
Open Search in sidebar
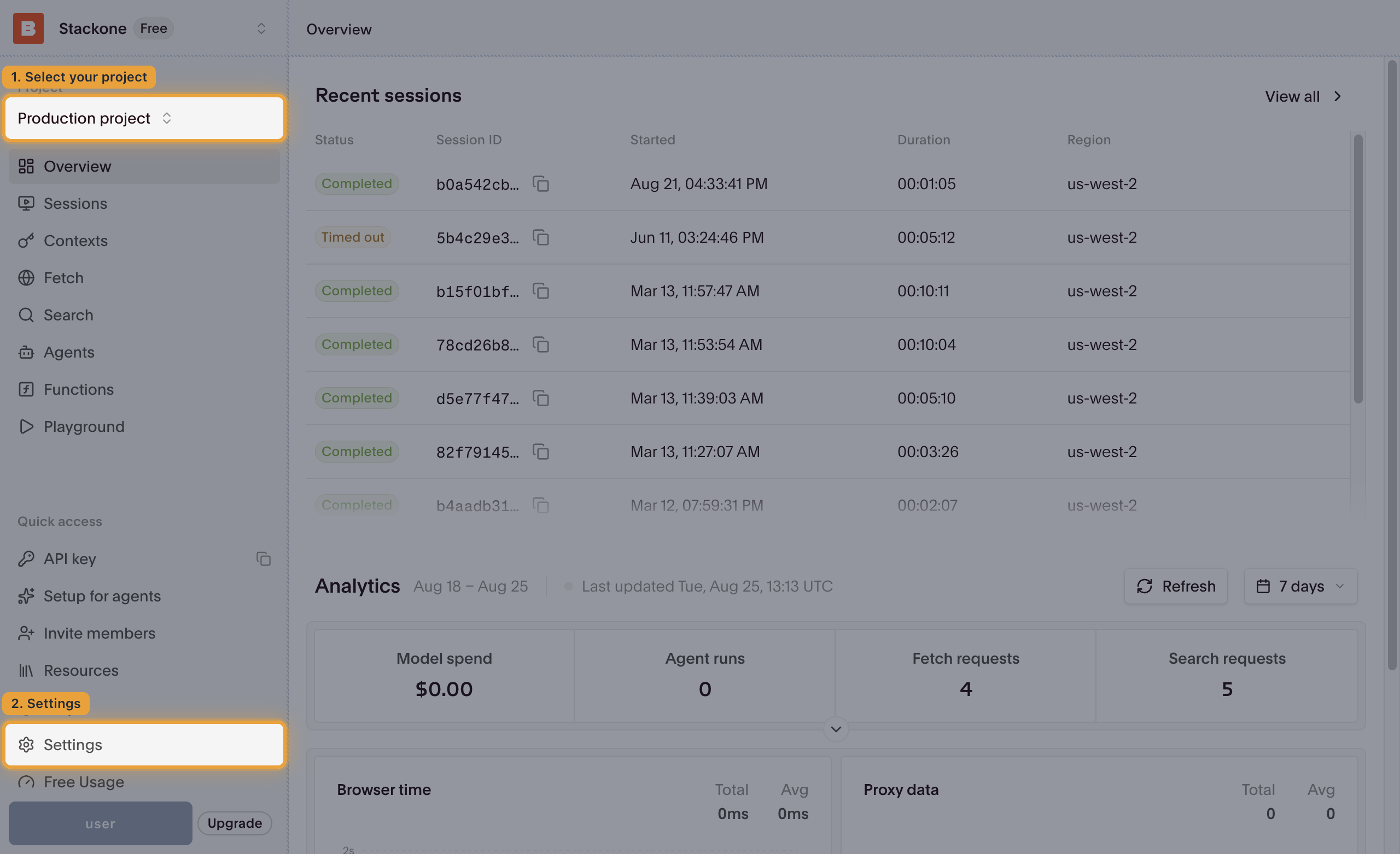pyautogui.click(x=144, y=315)
